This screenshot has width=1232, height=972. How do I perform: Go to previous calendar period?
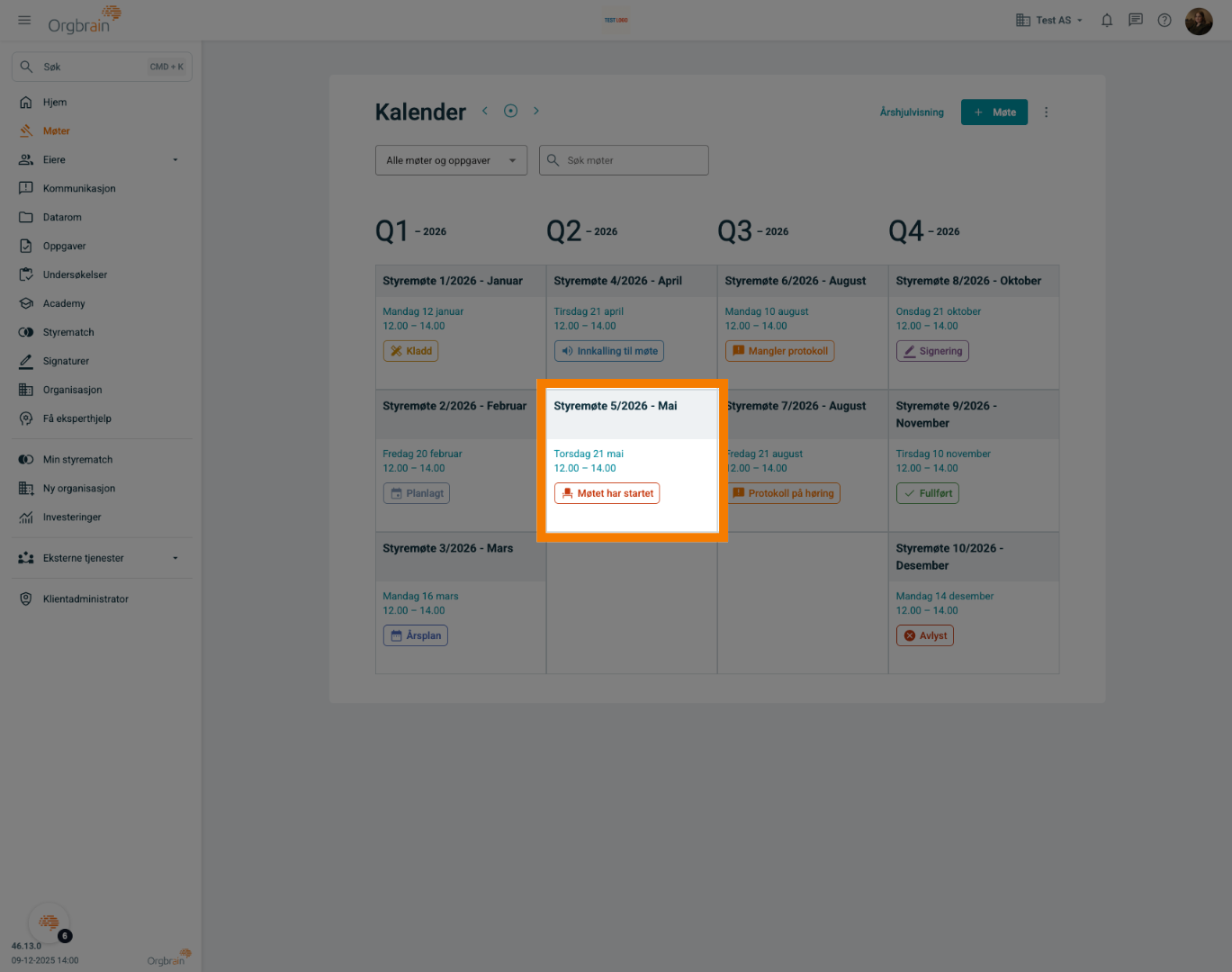click(484, 111)
